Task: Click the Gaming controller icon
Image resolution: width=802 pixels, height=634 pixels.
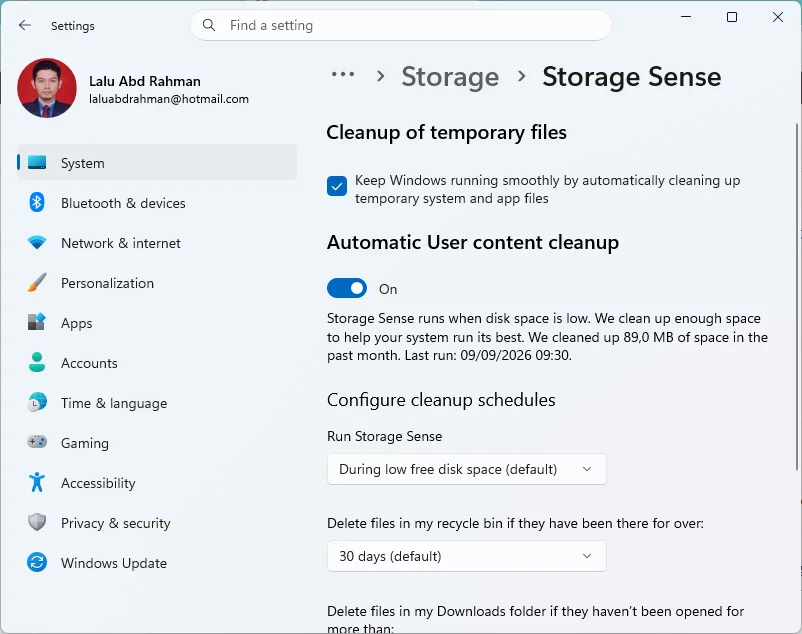Action: [x=37, y=442]
